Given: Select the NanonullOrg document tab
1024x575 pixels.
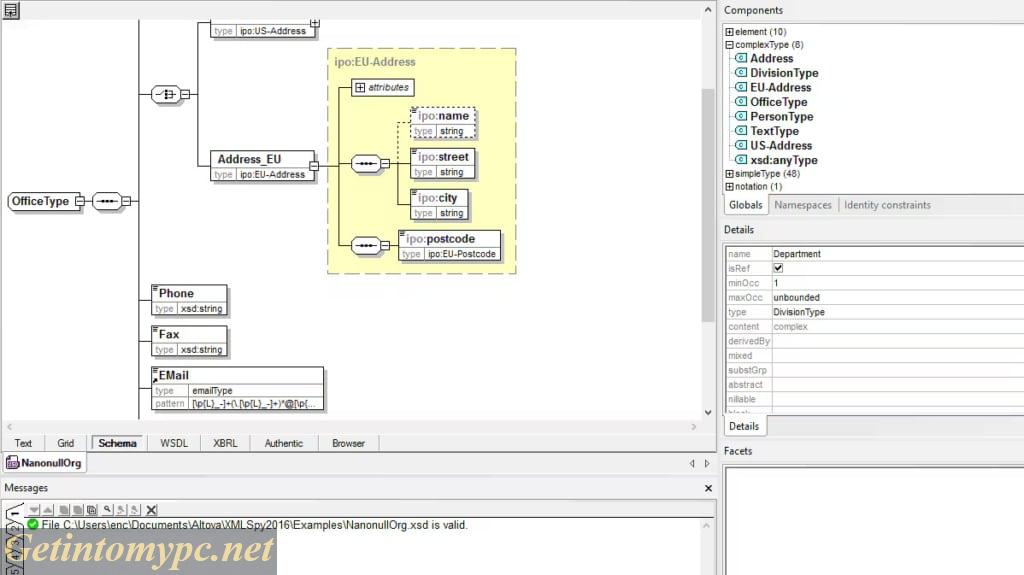Looking at the screenshot, I should [44, 463].
